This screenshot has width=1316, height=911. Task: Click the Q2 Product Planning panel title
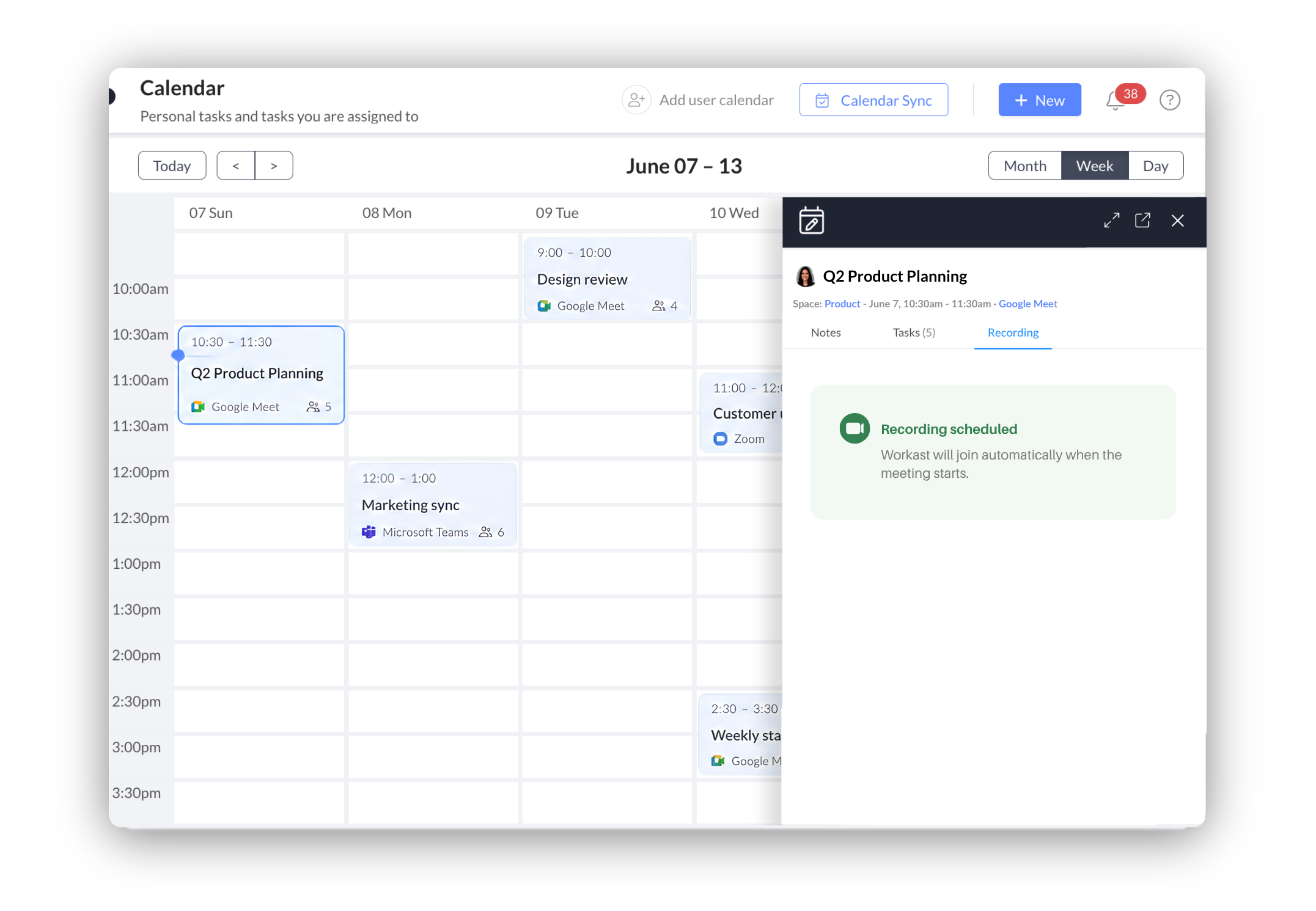(894, 276)
